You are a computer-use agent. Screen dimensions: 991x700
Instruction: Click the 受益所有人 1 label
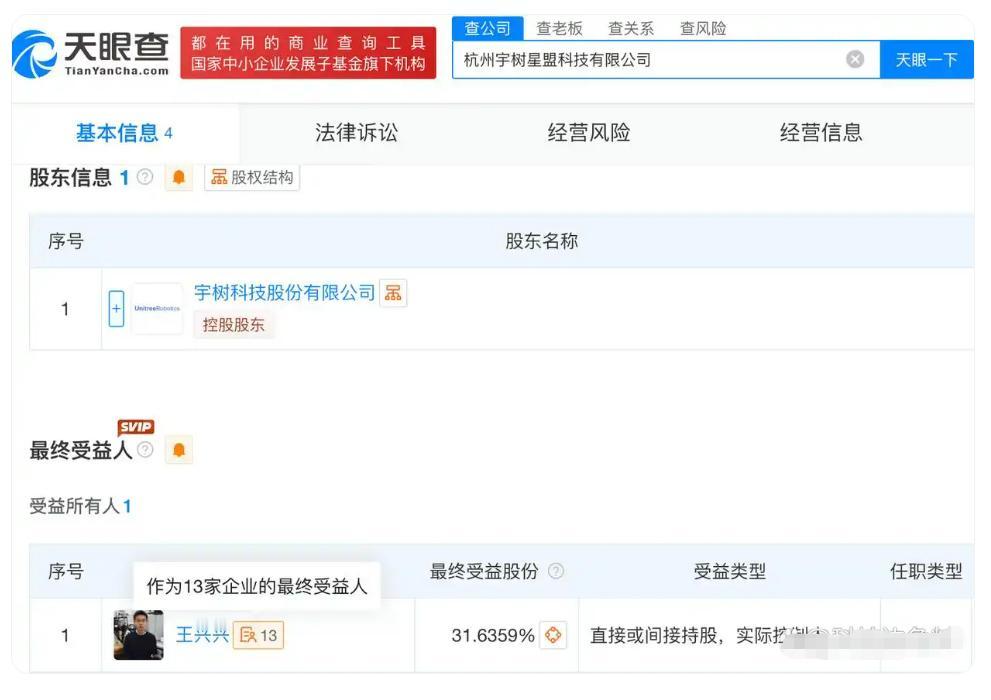pos(80,506)
